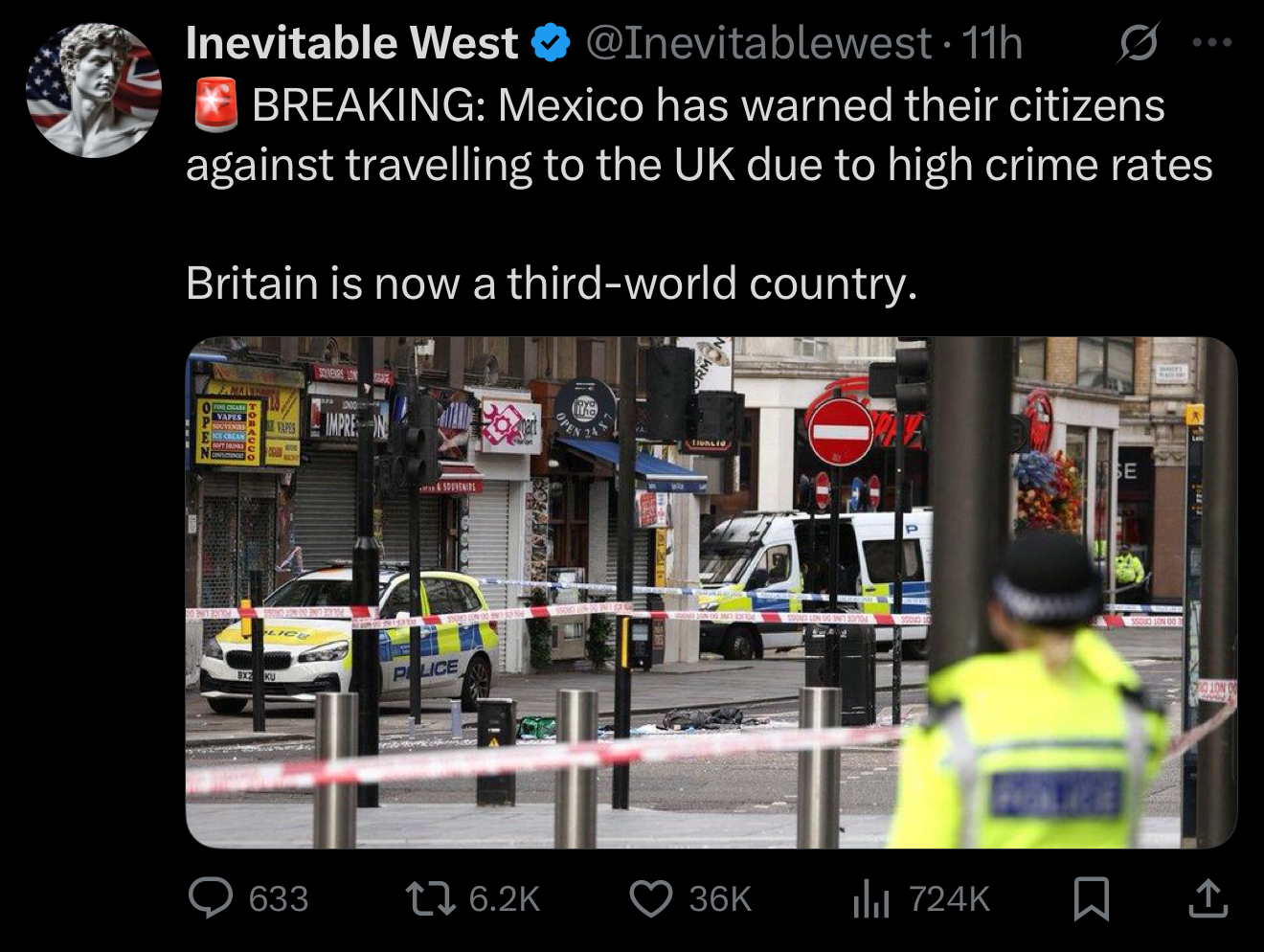Click the share upload-arrow icon

[1208, 898]
